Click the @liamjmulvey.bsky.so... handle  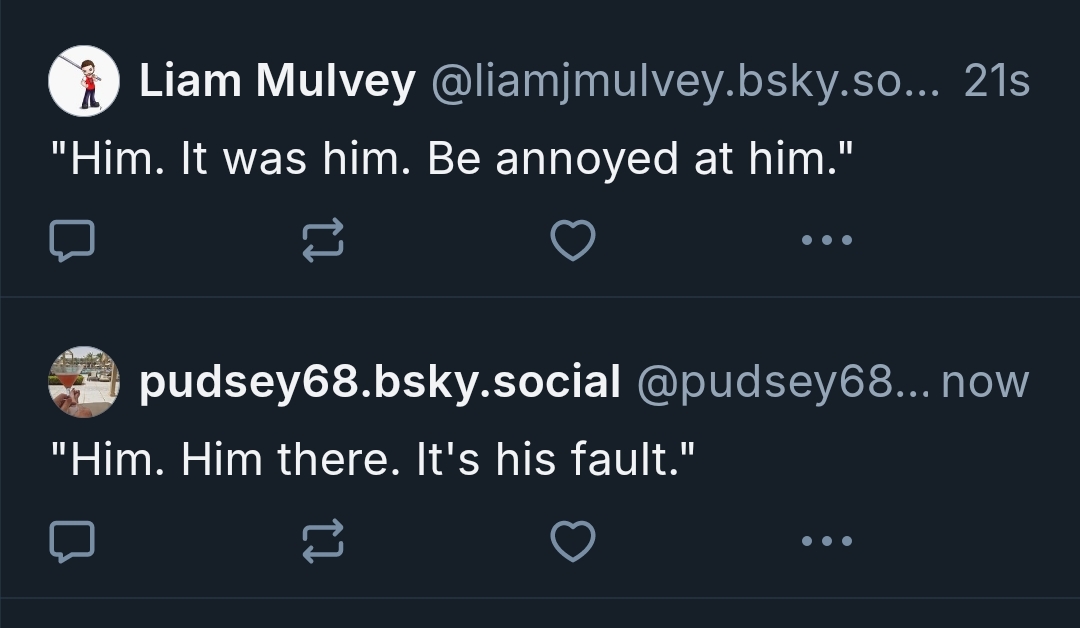coord(685,81)
